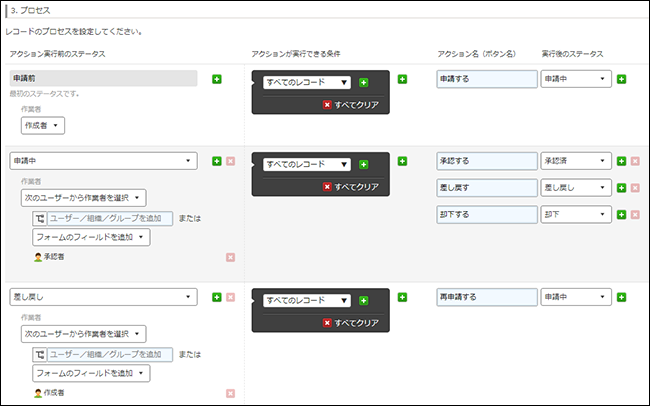
Task: Remove the 承認する action row
Action: pyautogui.click(x=635, y=161)
